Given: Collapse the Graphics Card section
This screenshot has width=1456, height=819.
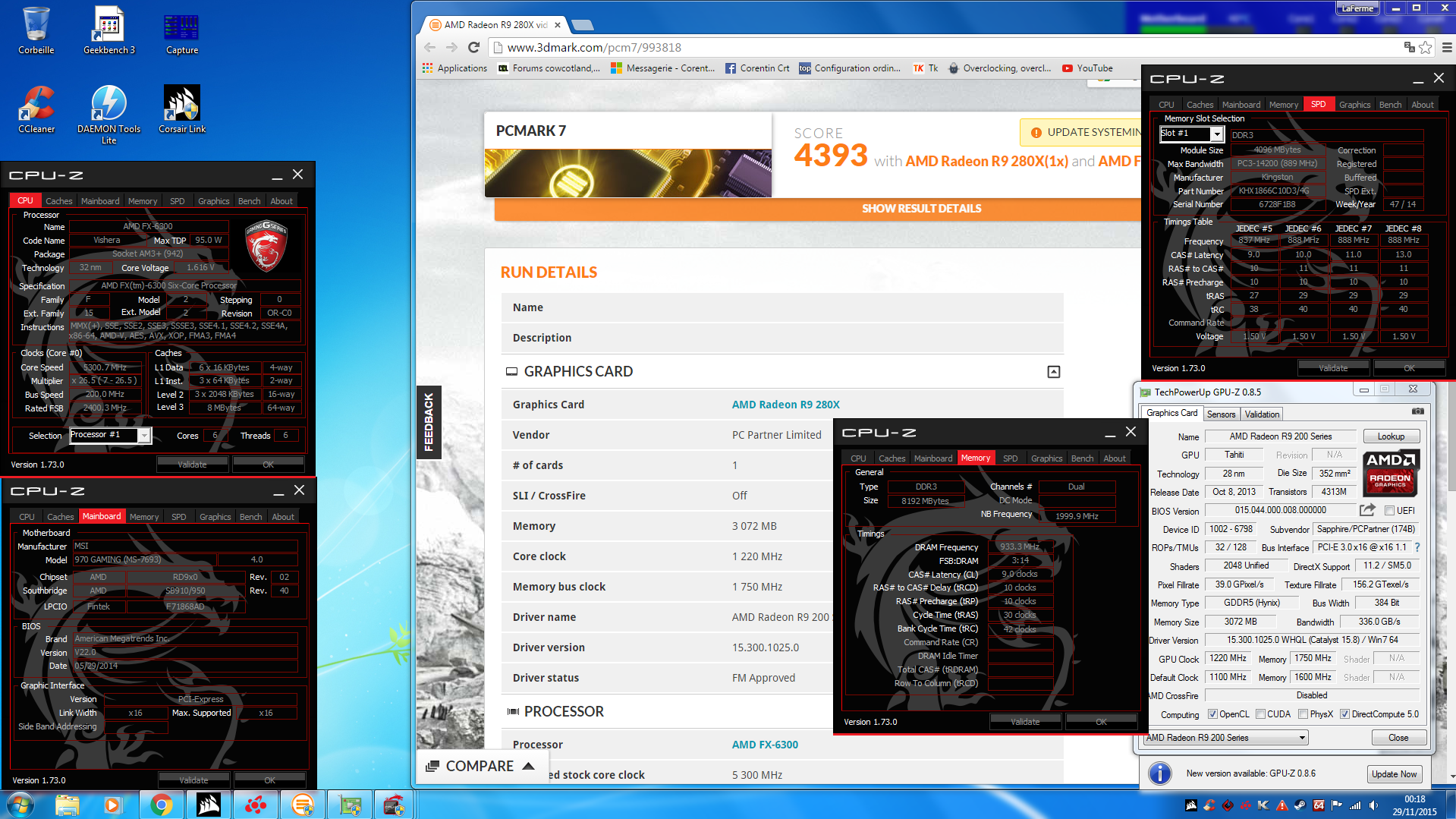Looking at the screenshot, I should (x=1054, y=372).
